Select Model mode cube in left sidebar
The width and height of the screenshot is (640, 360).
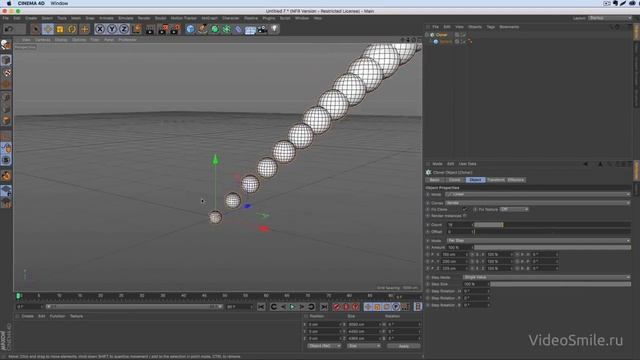(x=6, y=60)
